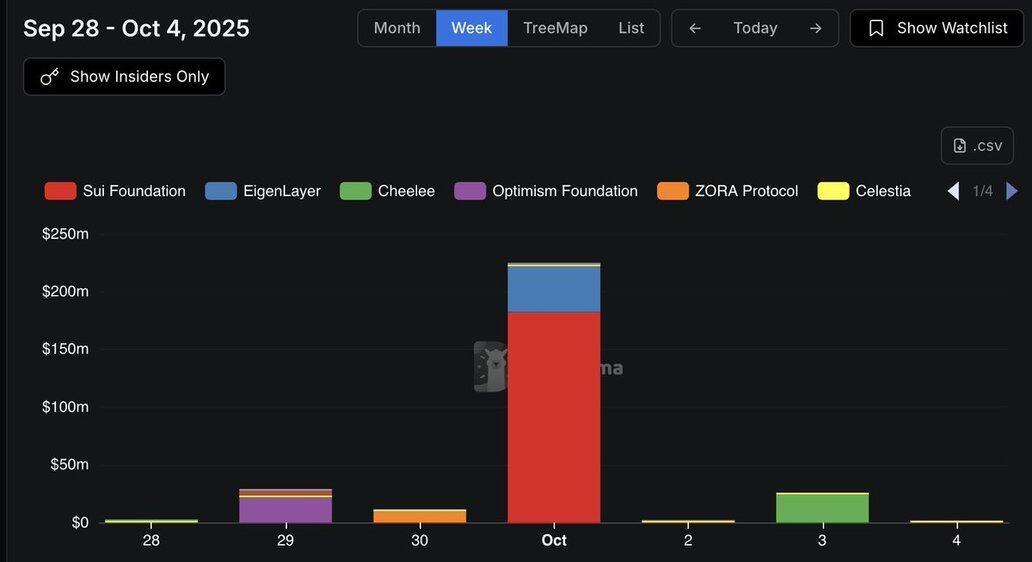This screenshot has height=562, width=1032.
Task: Click the key icon beside Show Insiders Only
Action: (x=49, y=77)
